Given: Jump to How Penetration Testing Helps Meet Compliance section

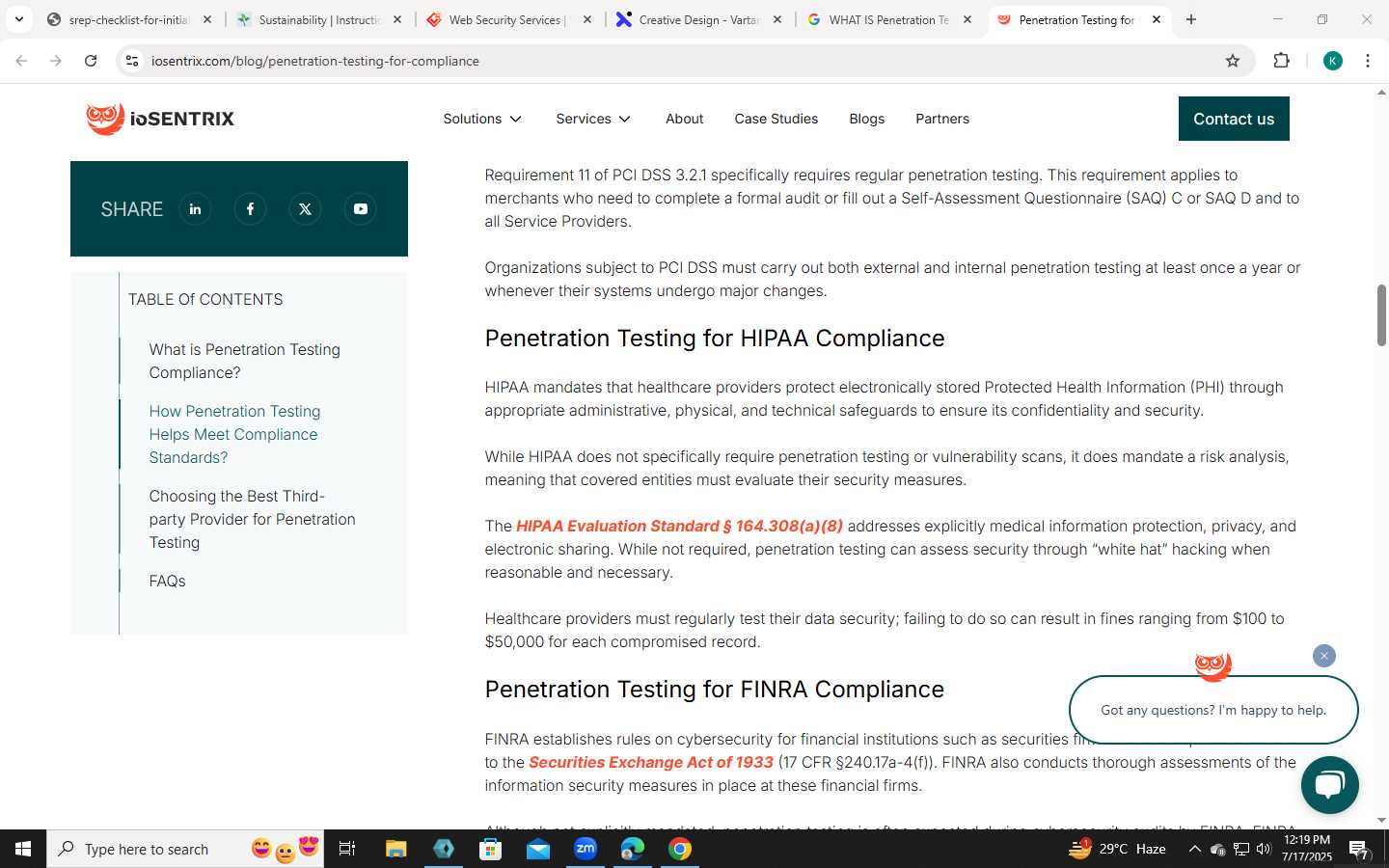Looking at the screenshot, I should pyautogui.click(x=234, y=434).
